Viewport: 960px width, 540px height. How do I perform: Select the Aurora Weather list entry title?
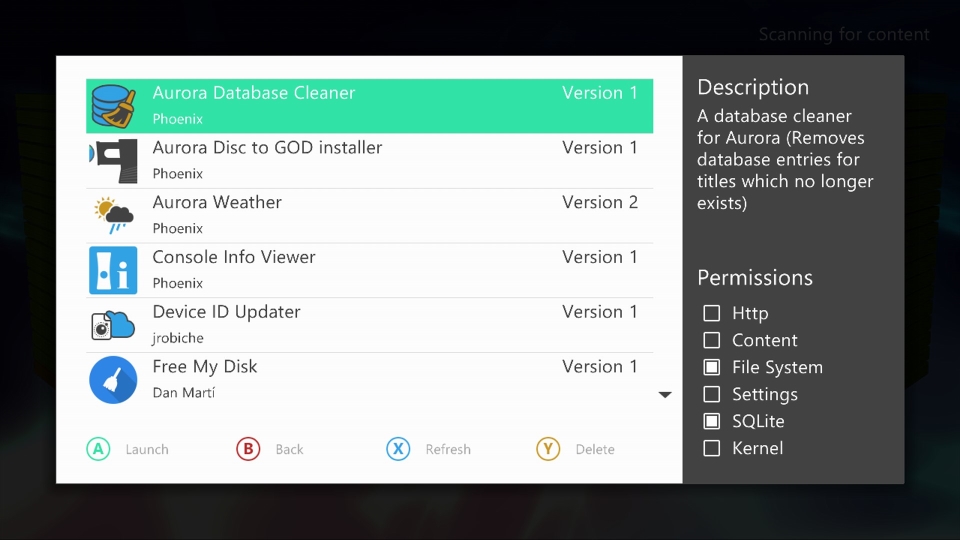coord(217,202)
